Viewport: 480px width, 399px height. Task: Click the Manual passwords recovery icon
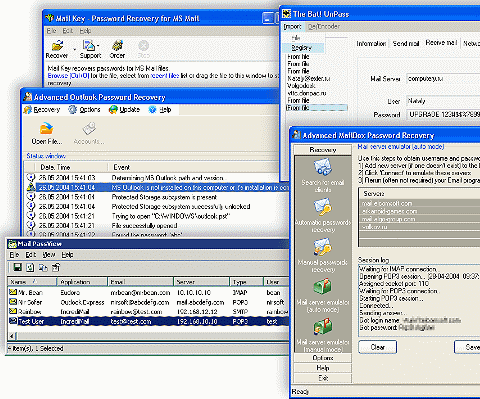click(322, 247)
